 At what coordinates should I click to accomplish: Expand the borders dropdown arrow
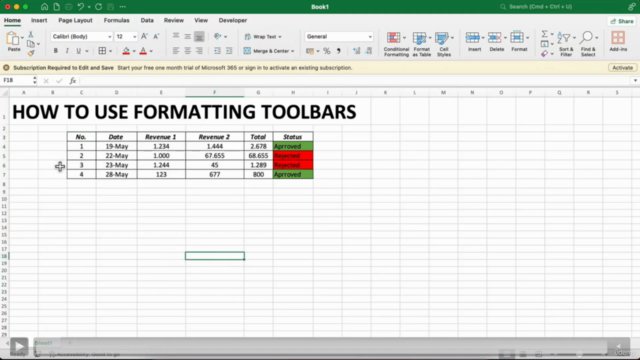(110, 51)
